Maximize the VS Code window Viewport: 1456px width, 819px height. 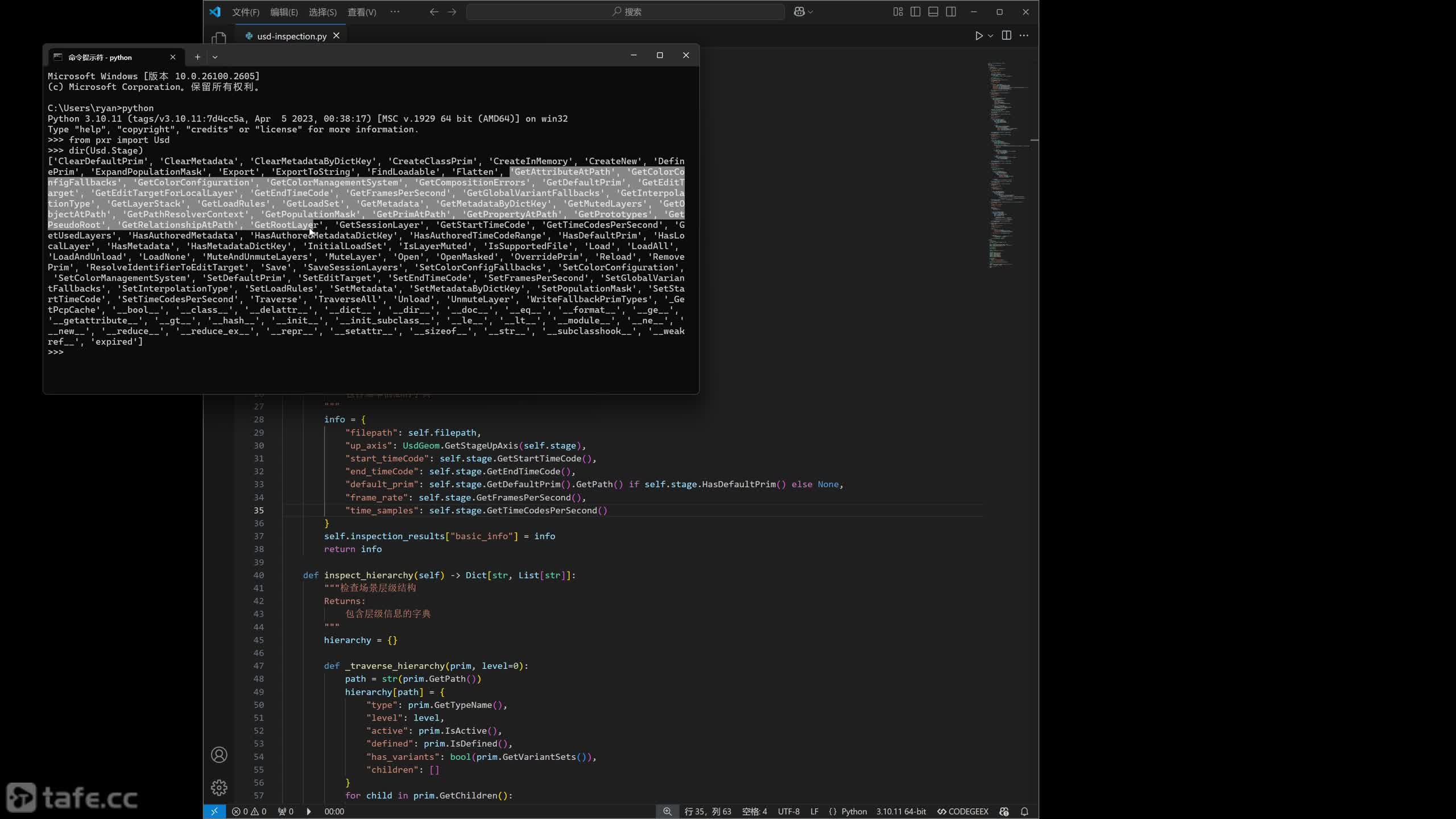tap(999, 11)
